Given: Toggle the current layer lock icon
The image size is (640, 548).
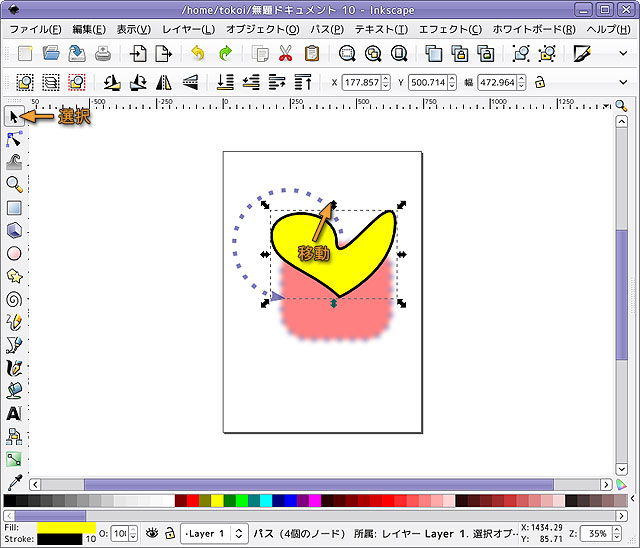Looking at the screenshot, I should click(170, 533).
